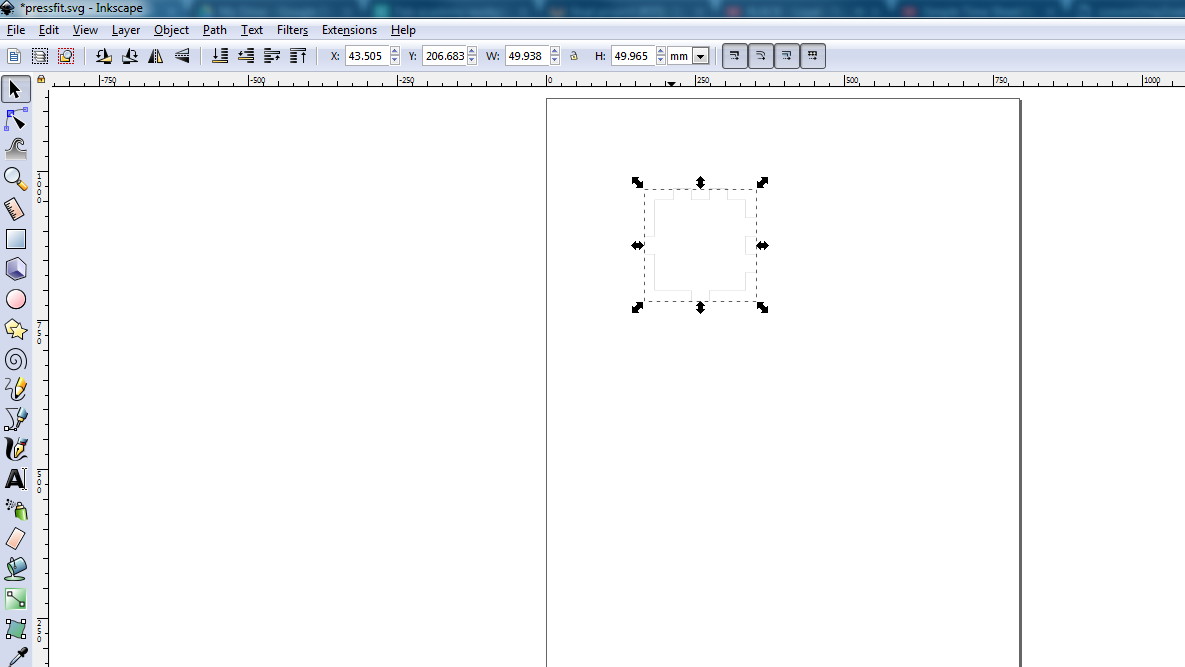Flip selection horizontally
This screenshot has height=667, width=1185.
[x=156, y=56]
